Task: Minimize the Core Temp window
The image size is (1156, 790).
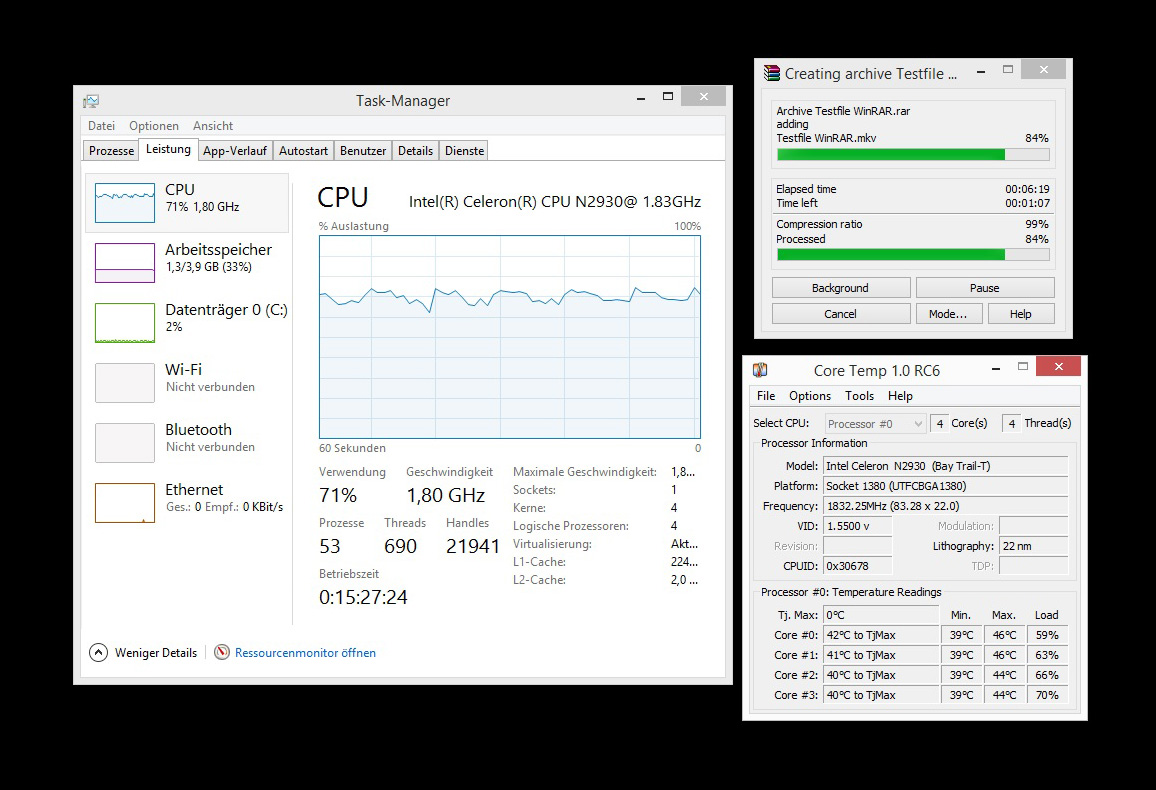Action: click(996, 367)
